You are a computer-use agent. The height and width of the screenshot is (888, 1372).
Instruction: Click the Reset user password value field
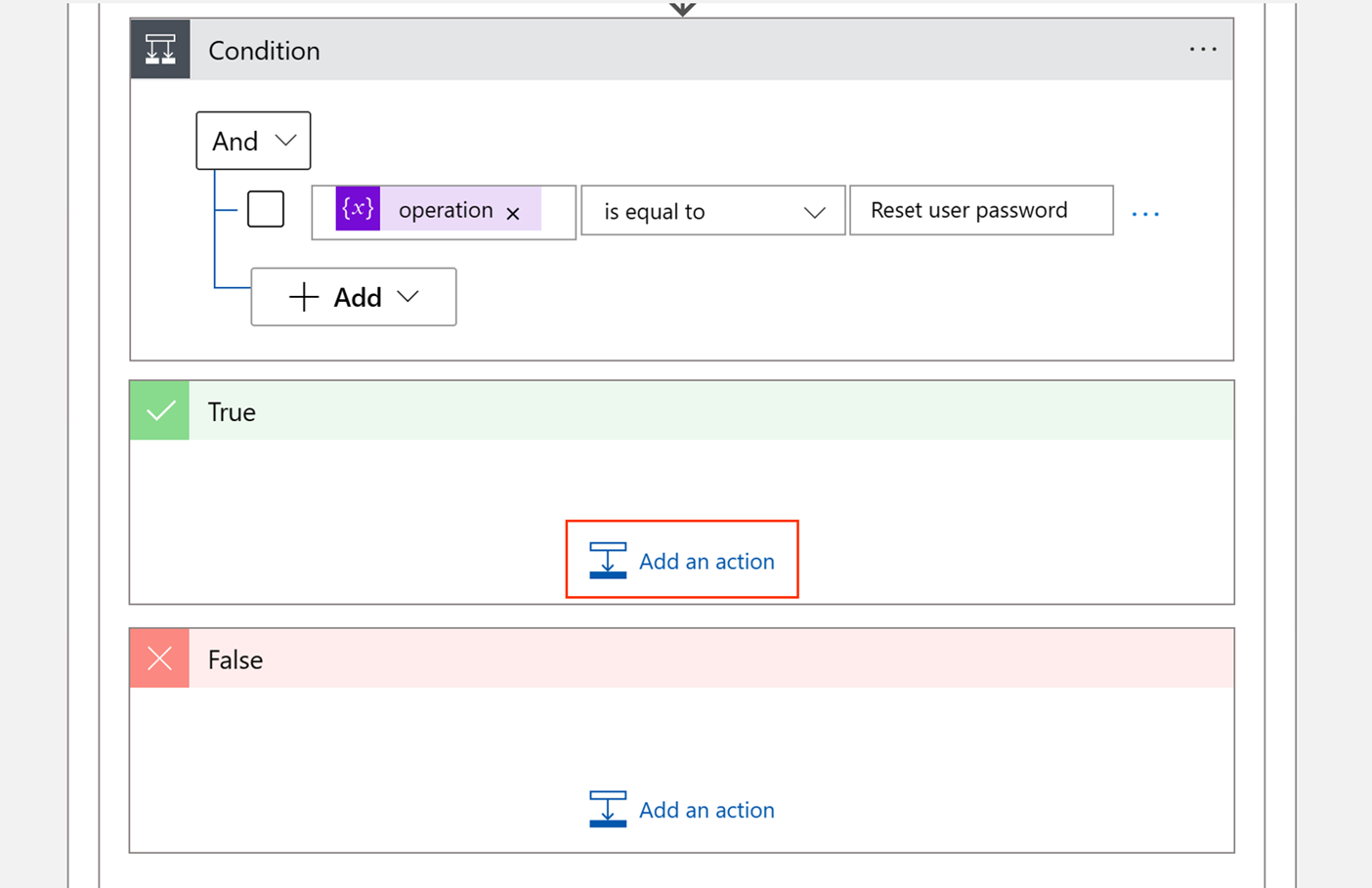point(980,210)
